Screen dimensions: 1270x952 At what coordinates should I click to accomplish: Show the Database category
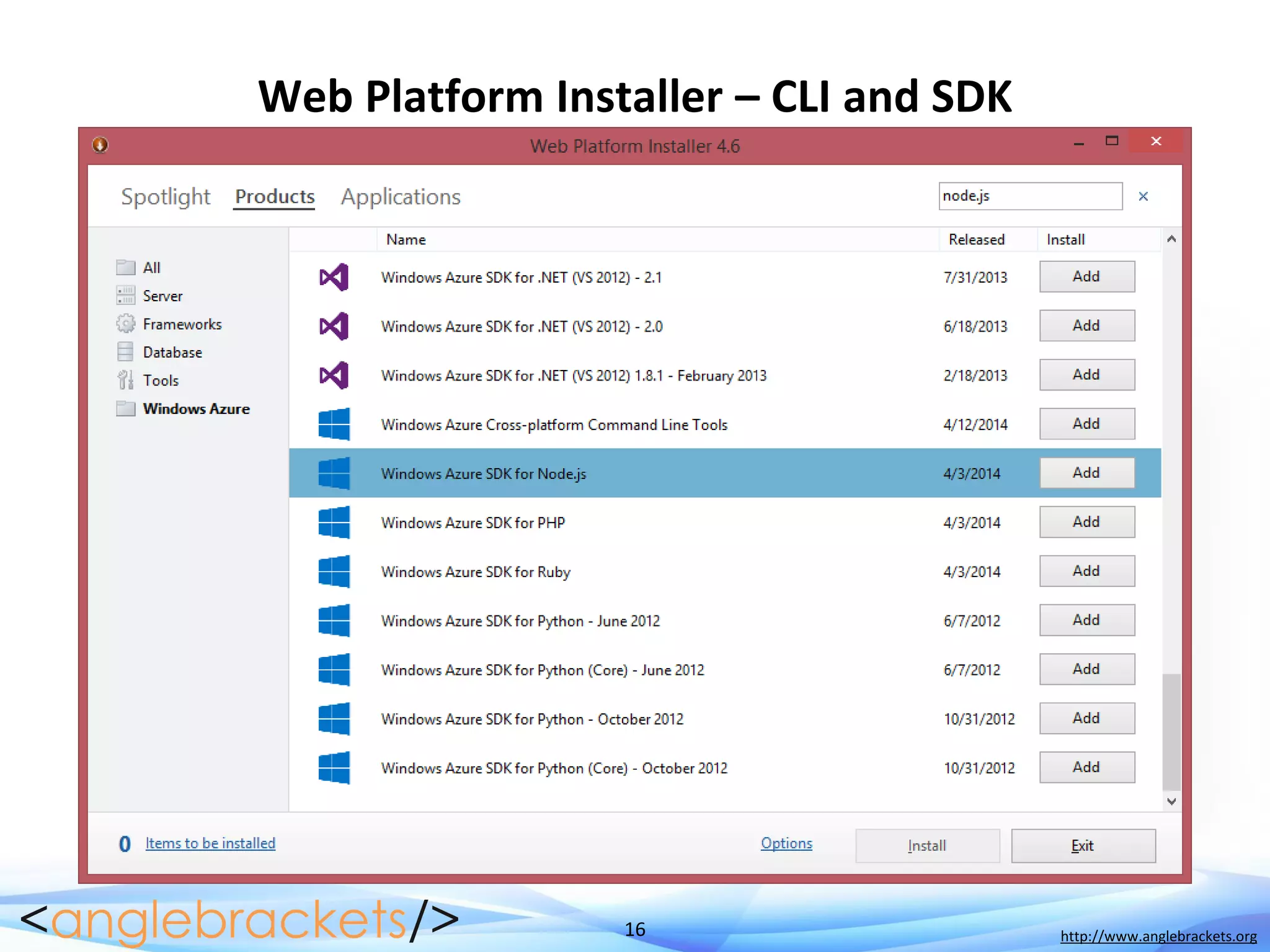[x=172, y=352]
